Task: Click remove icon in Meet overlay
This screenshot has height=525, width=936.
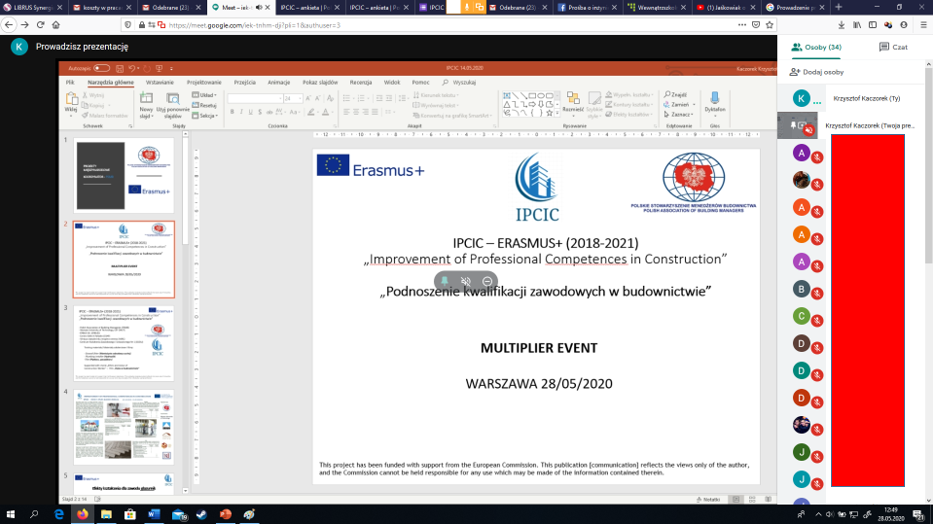Action: click(x=487, y=281)
